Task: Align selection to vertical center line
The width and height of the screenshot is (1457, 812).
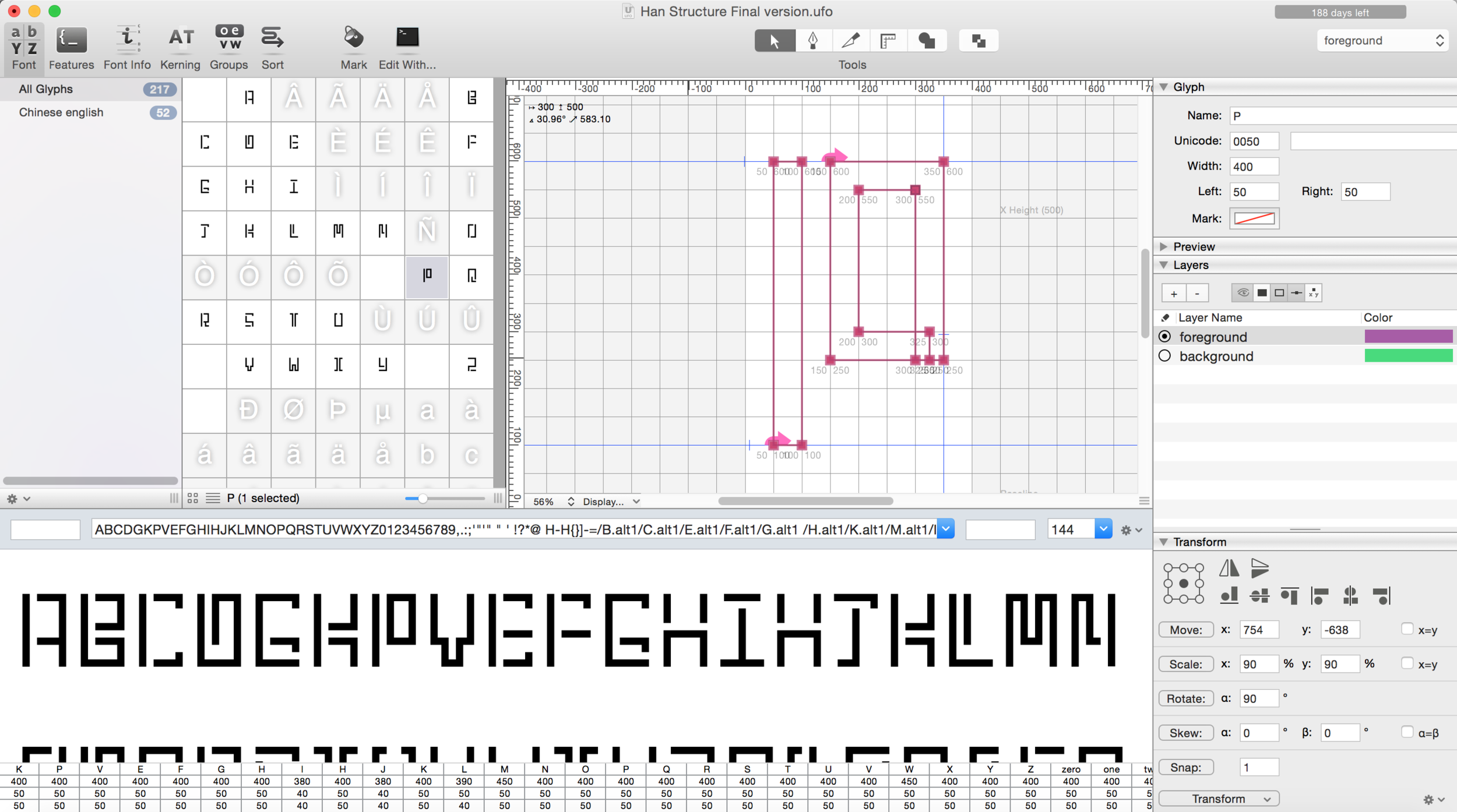Action: point(1259,595)
